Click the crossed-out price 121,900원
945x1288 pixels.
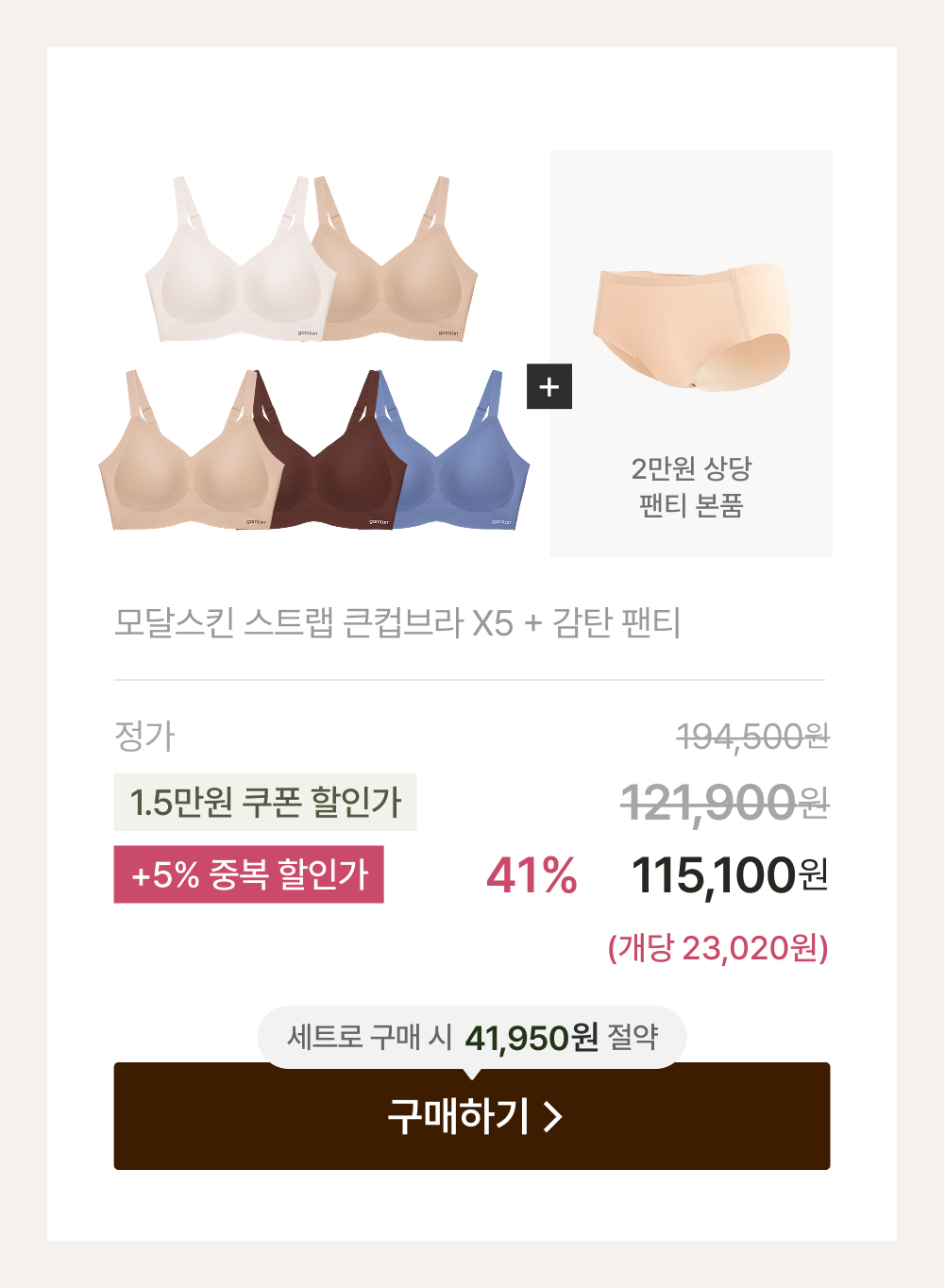[725, 804]
